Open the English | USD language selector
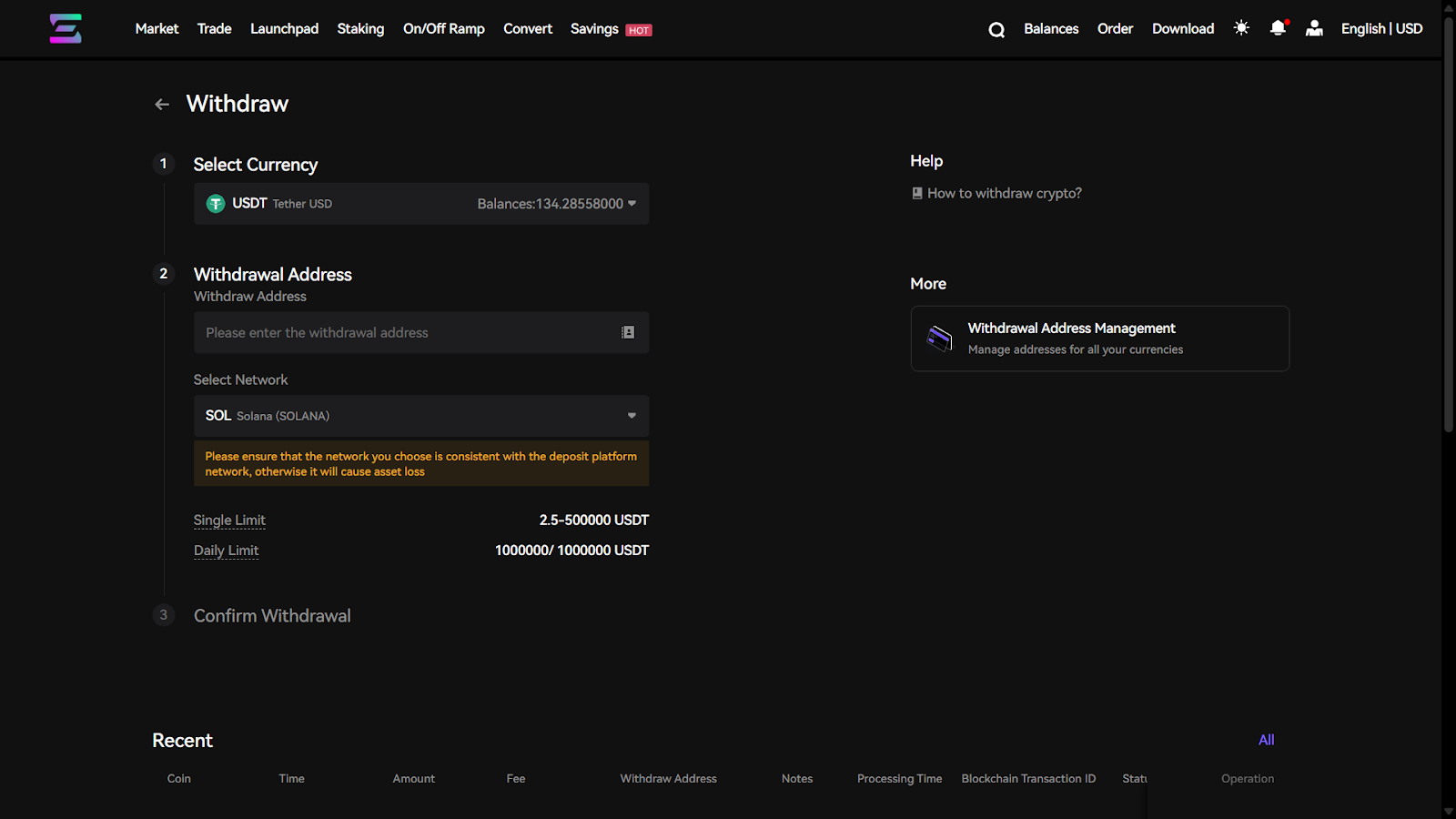This screenshot has width=1456, height=819. tap(1381, 29)
